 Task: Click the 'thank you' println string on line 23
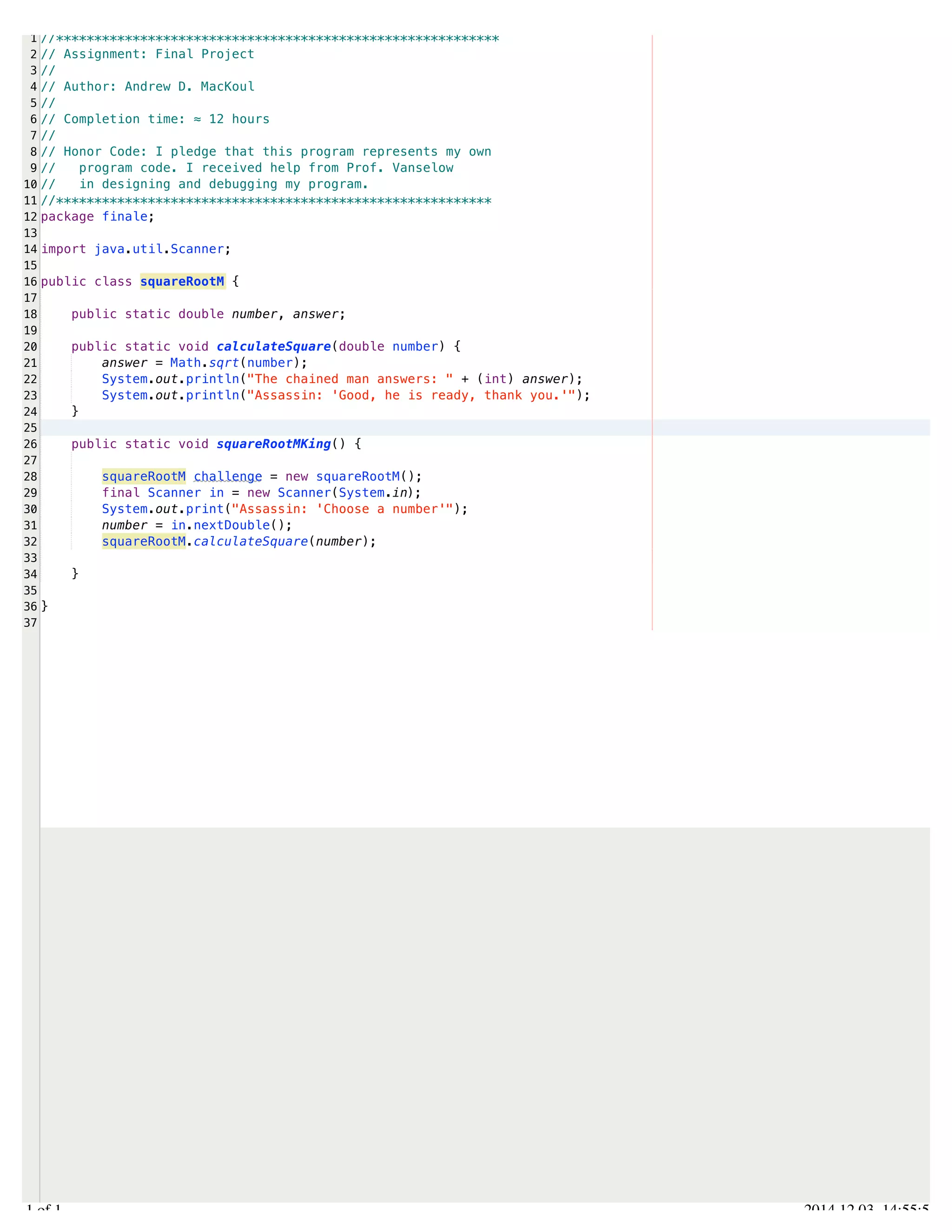411,396
